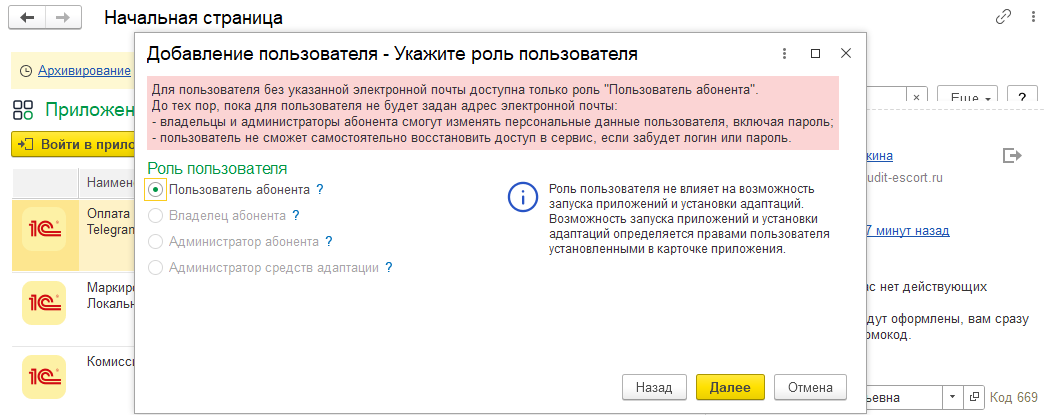
Task: Click the forward navigation arrow
Action: coord(63,18)
